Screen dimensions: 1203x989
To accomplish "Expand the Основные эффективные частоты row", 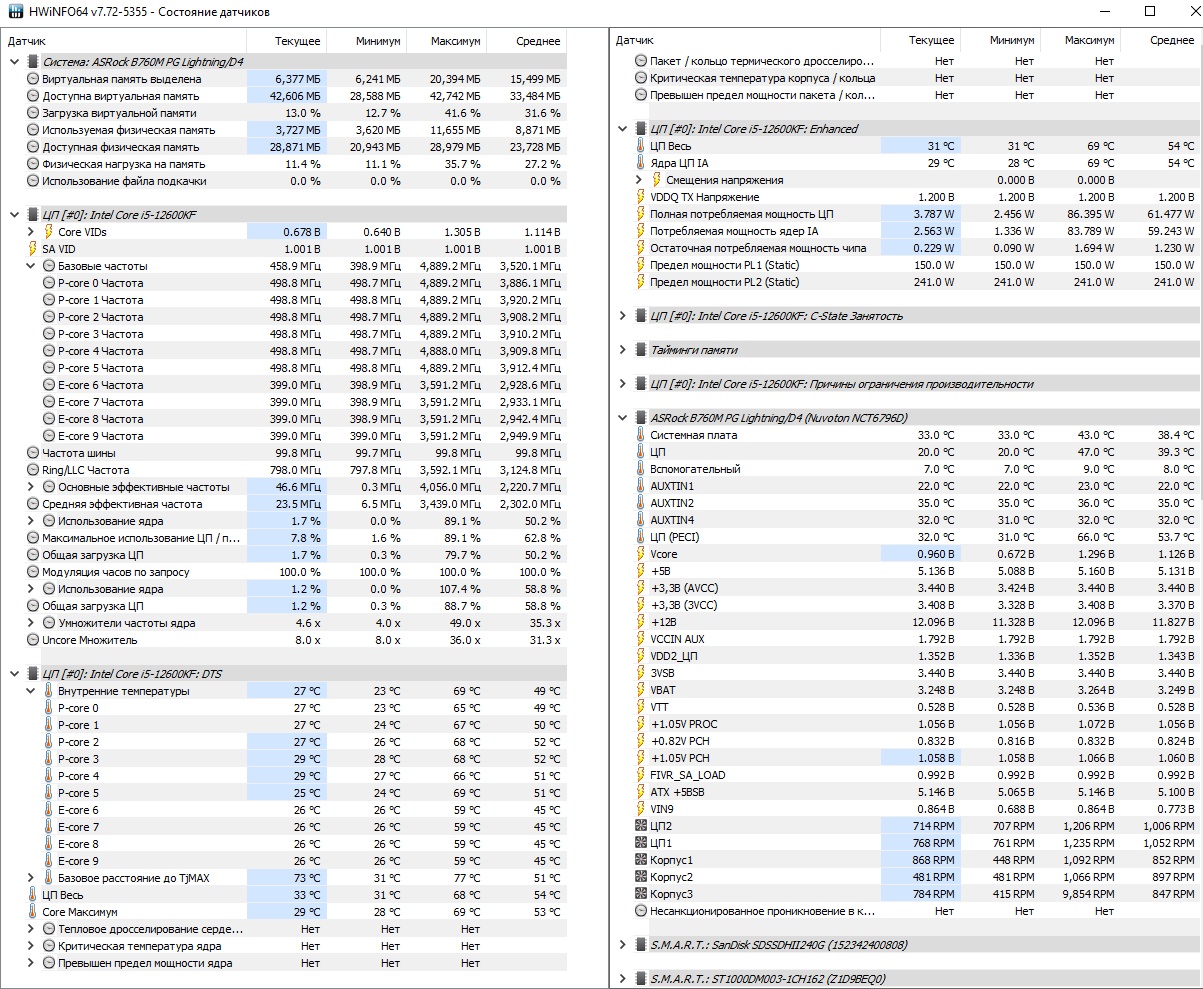I will coord(30,487).
